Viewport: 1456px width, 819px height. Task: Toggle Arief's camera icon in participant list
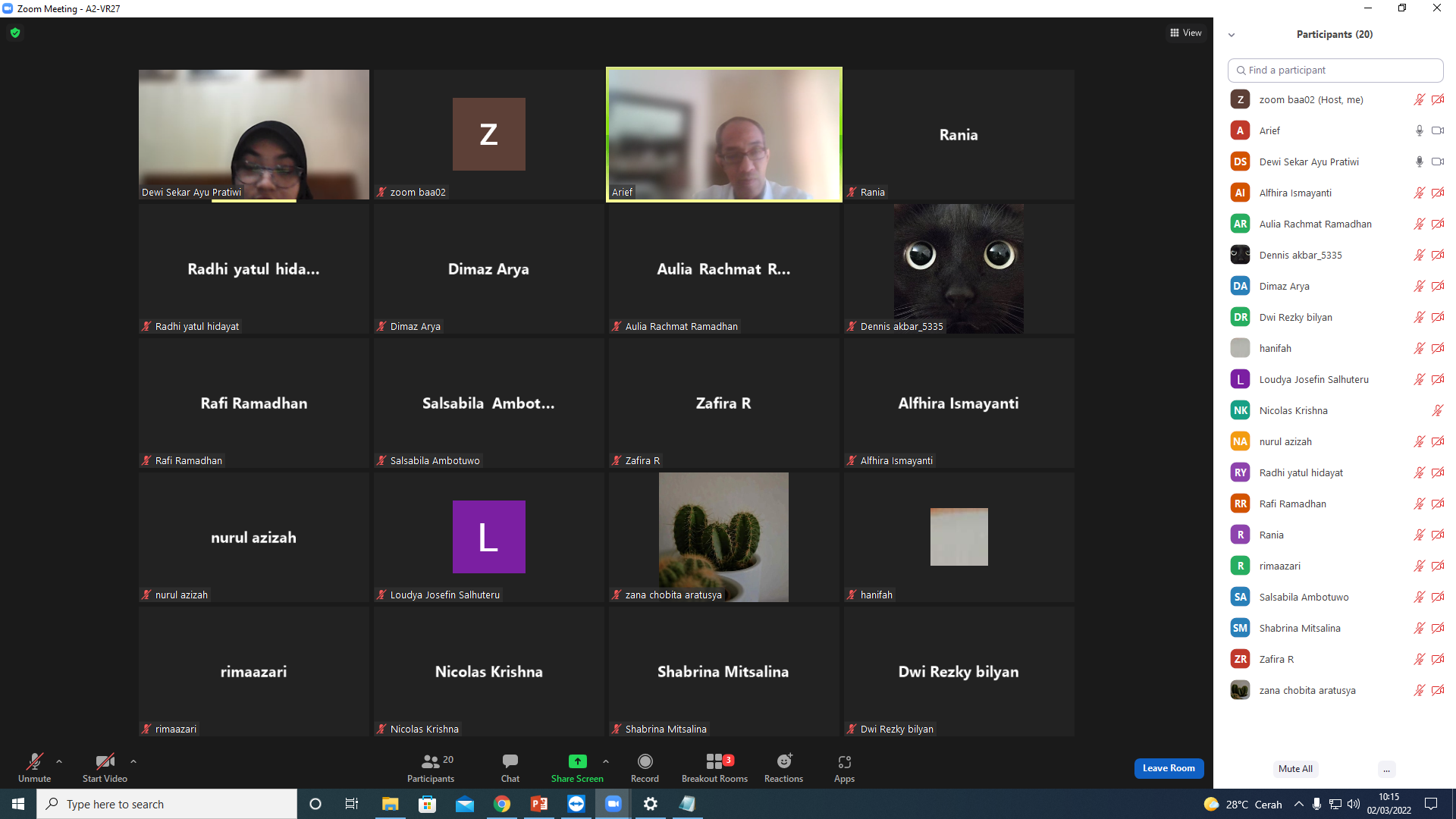click(x=1437, y=130)
